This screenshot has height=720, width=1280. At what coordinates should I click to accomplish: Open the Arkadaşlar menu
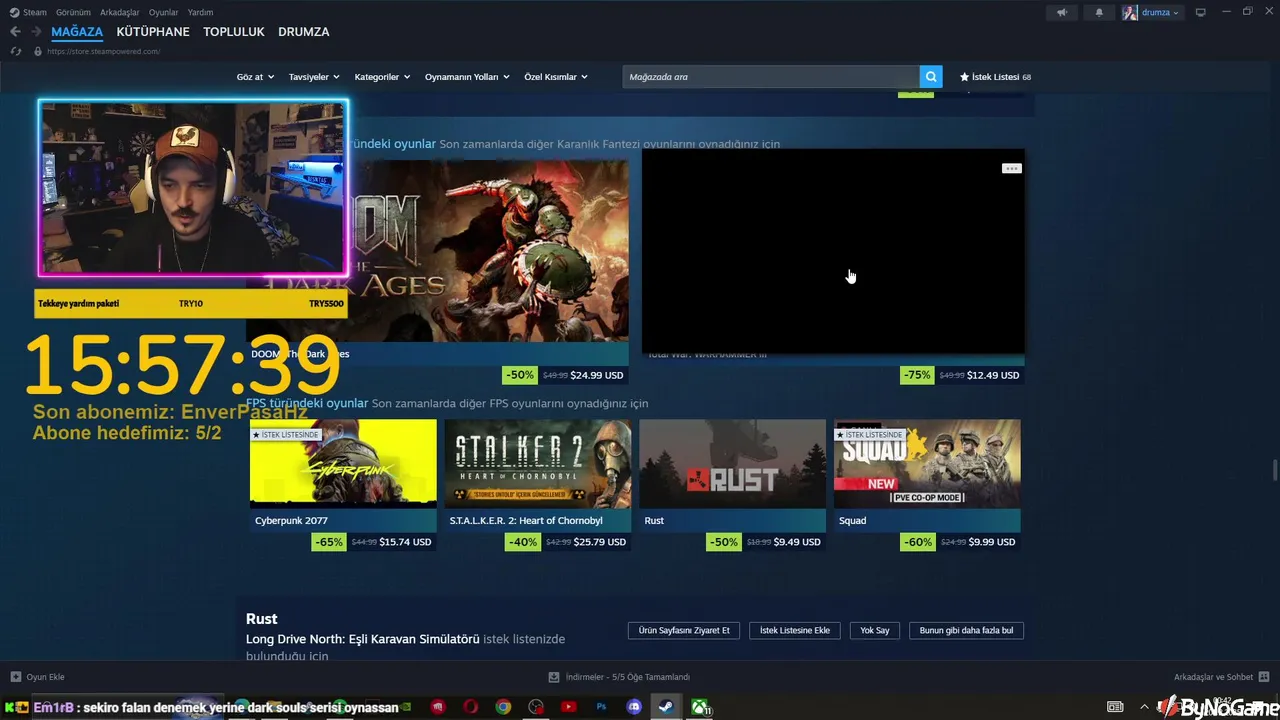coord(119,12)
